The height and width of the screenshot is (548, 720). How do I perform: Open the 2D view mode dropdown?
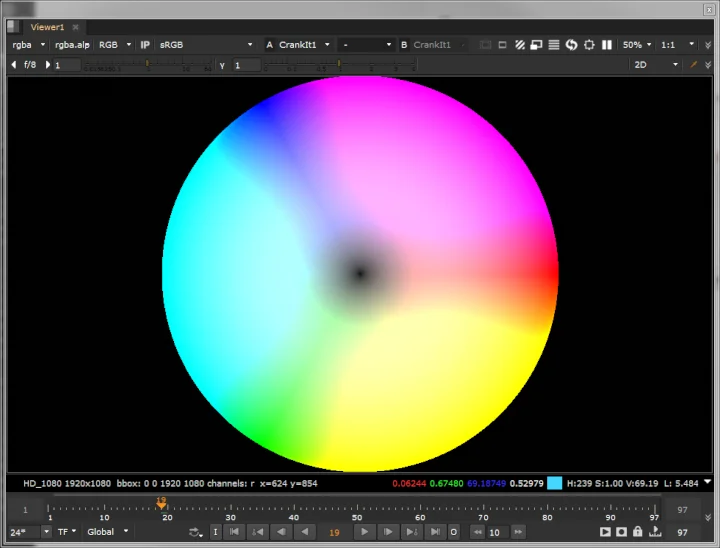pyautogui.click(x=655, y=65)
